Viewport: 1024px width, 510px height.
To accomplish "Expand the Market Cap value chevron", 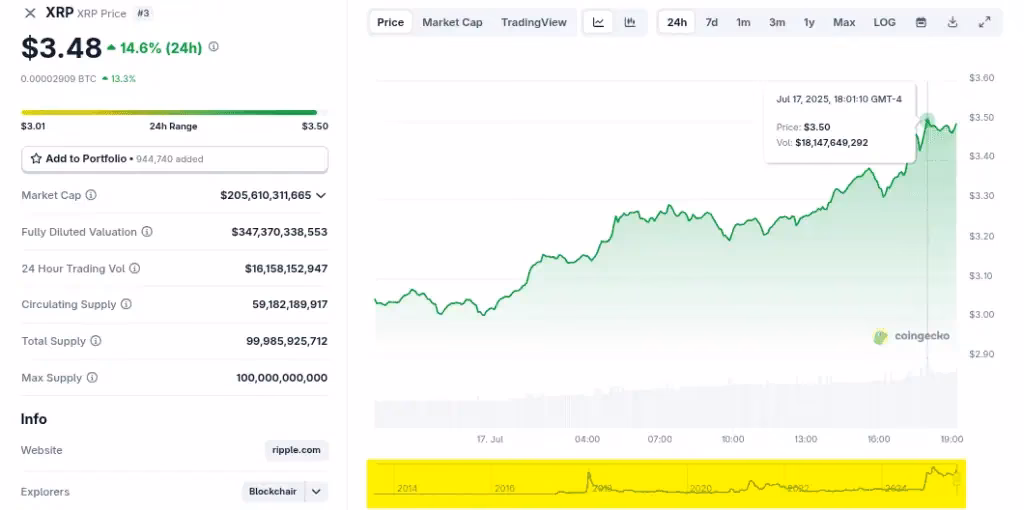I will click(321, 196).
